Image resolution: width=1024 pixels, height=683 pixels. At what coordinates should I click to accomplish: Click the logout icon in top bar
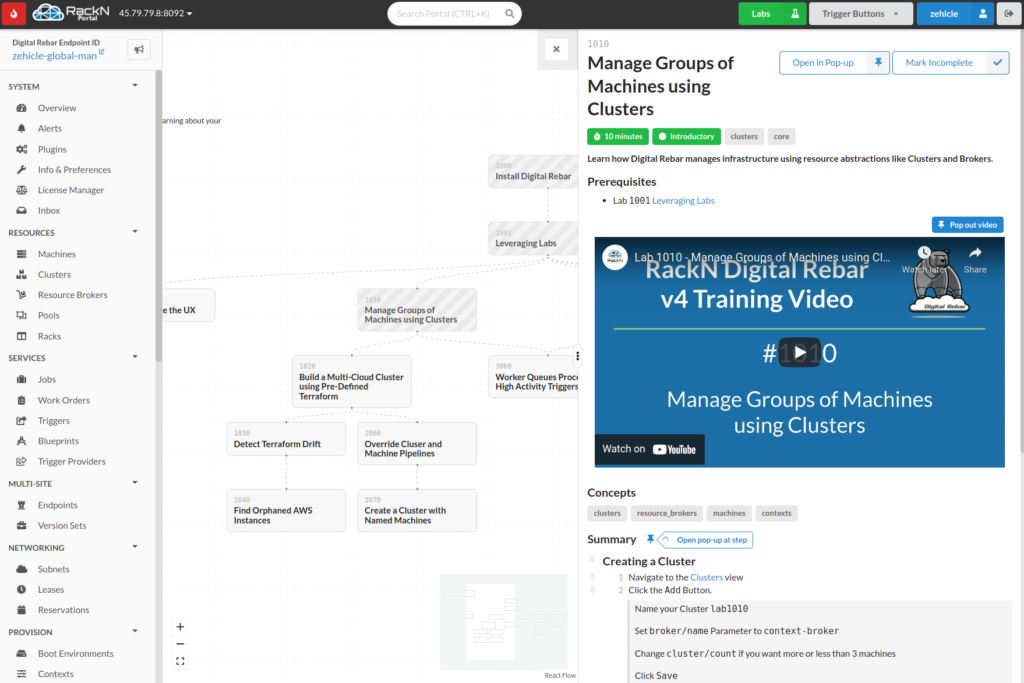coord(1009,14)
